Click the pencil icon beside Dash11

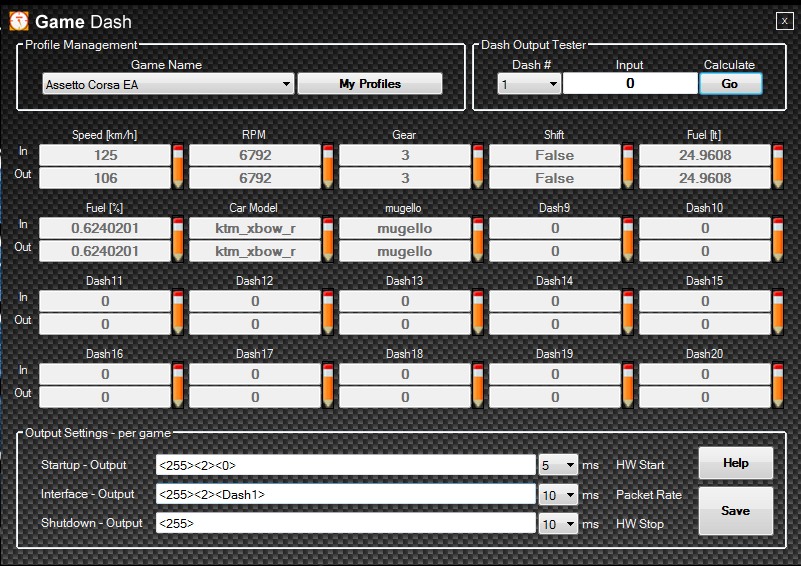click(x=179, y=312)
